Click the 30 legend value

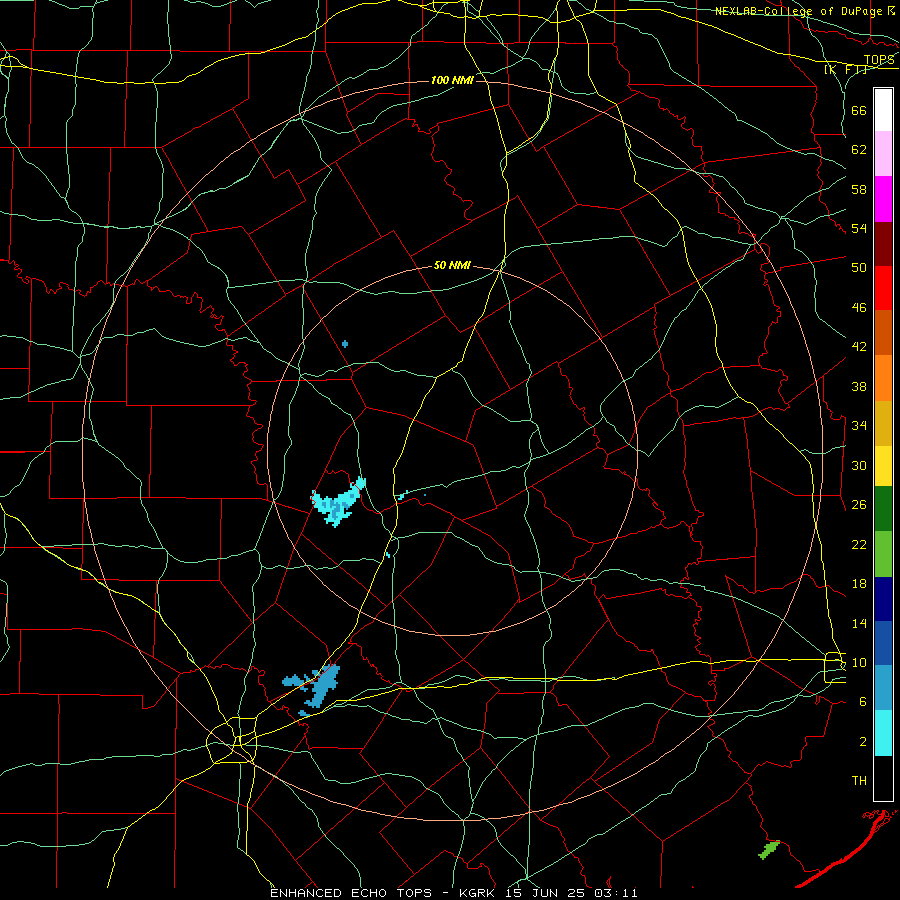(x=859, y=465)
